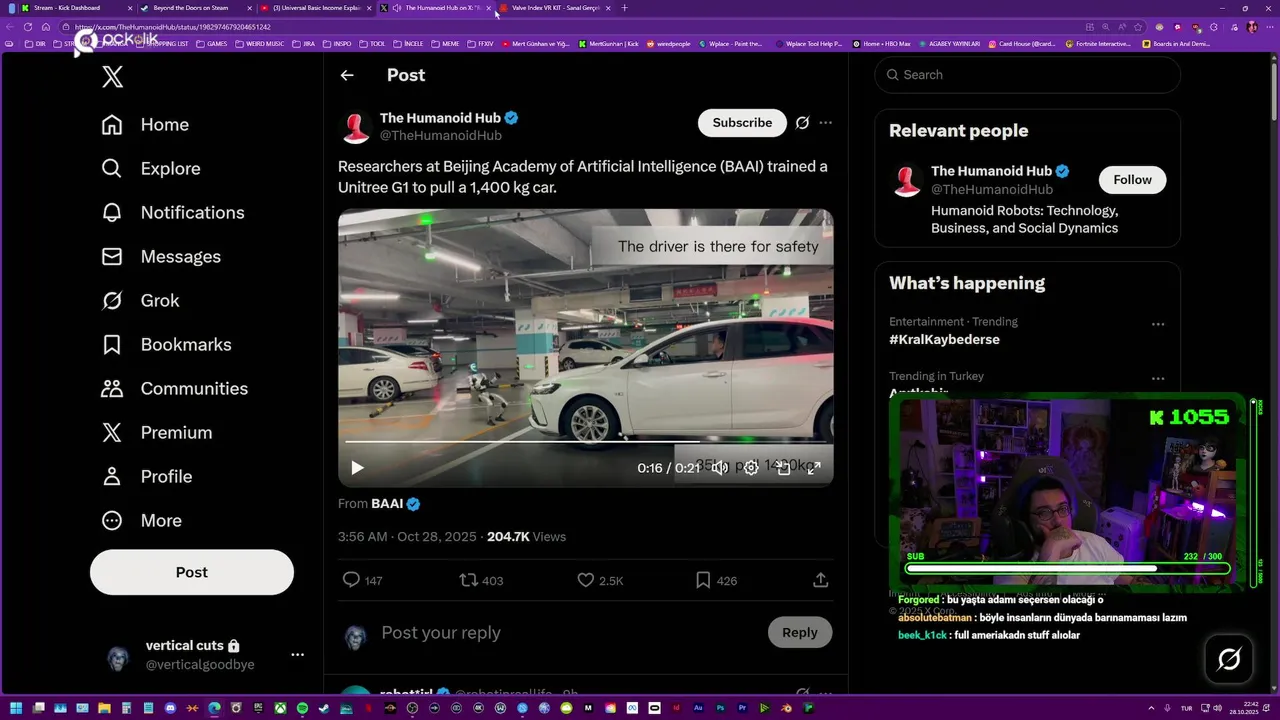Open the #KralKaybederse trending topic

pyautogui.click(x=944, y=339)
